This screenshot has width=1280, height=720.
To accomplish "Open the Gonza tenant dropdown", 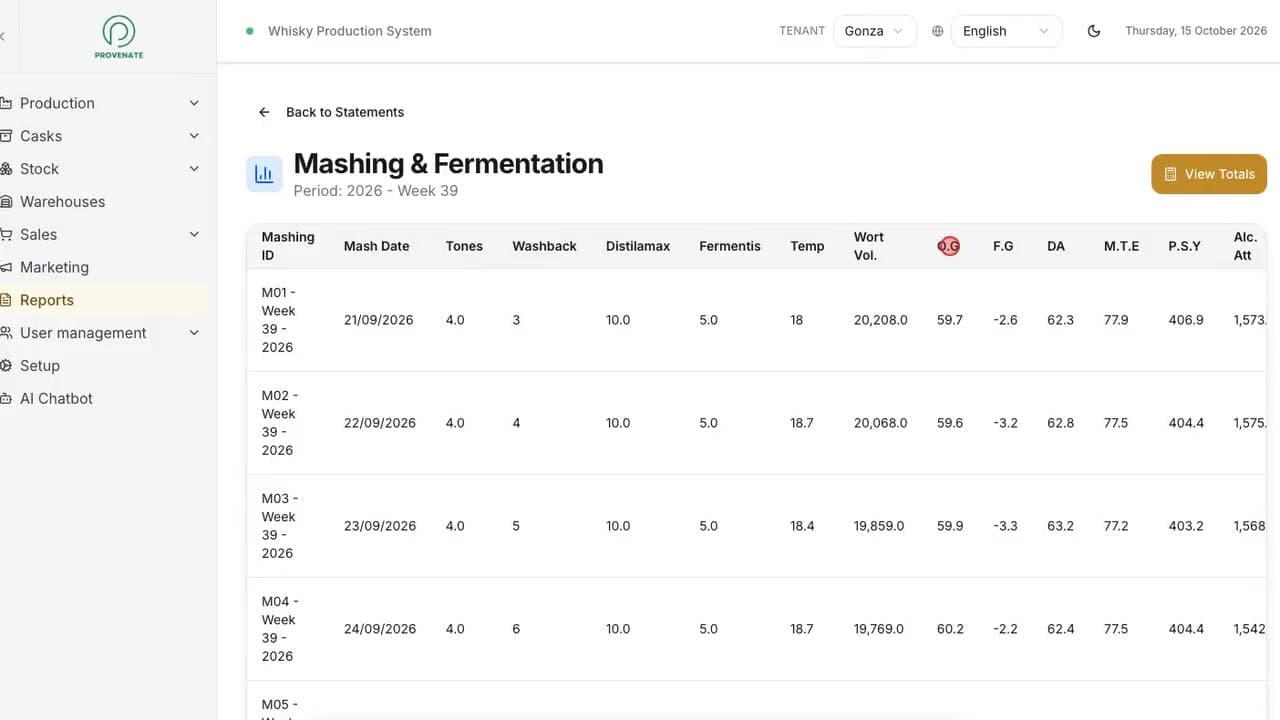I will pyautogui.click(x=874, y=31).
